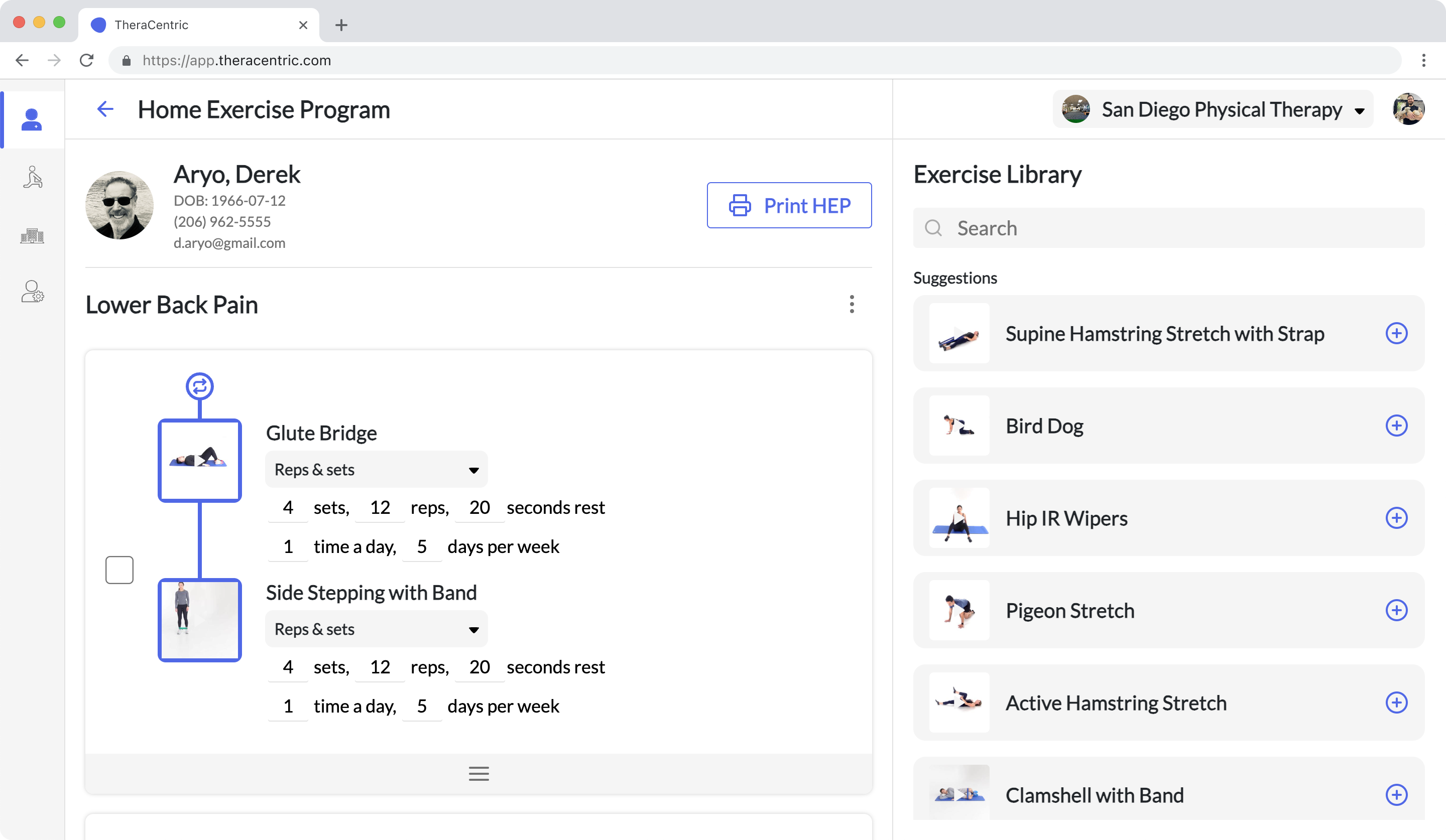Add Bird Dog to the program

(x=1396, y=426)
